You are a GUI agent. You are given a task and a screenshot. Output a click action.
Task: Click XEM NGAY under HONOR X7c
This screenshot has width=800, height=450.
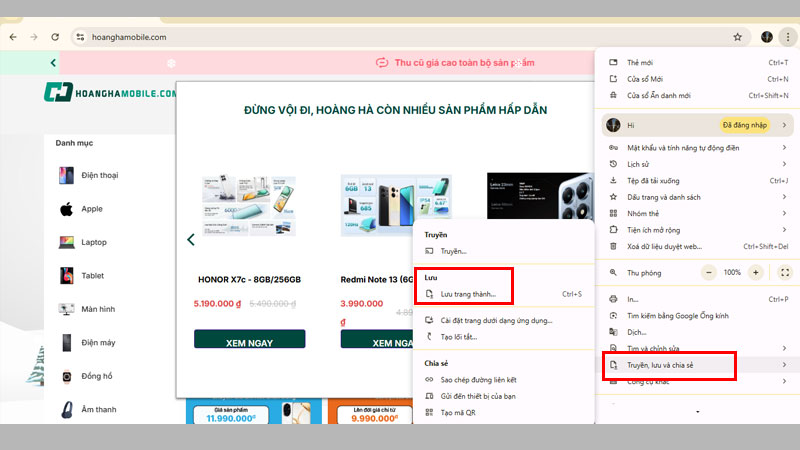[x=235, y=342]
